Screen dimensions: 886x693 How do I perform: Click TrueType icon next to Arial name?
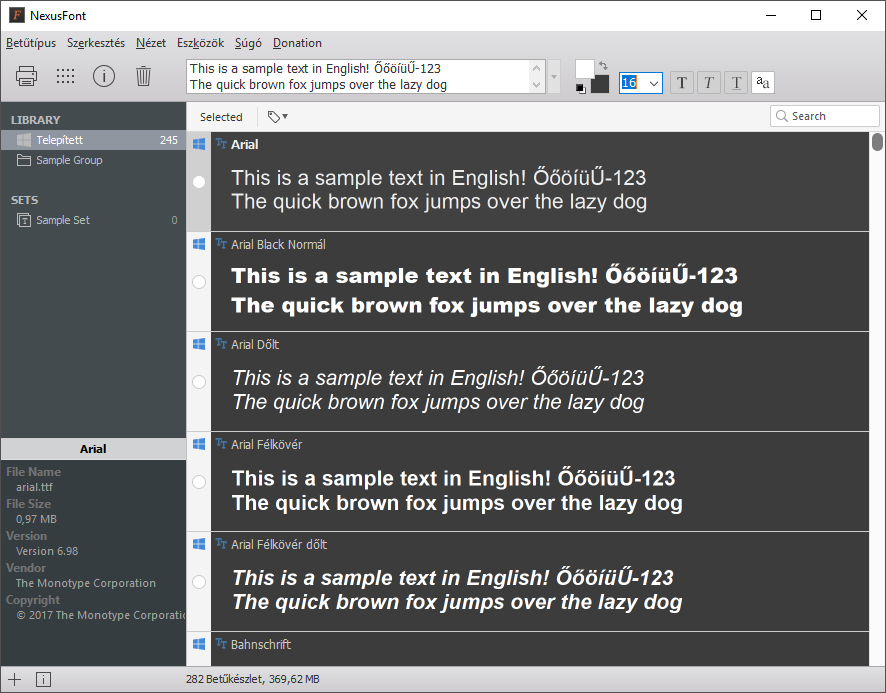[221, 144]
